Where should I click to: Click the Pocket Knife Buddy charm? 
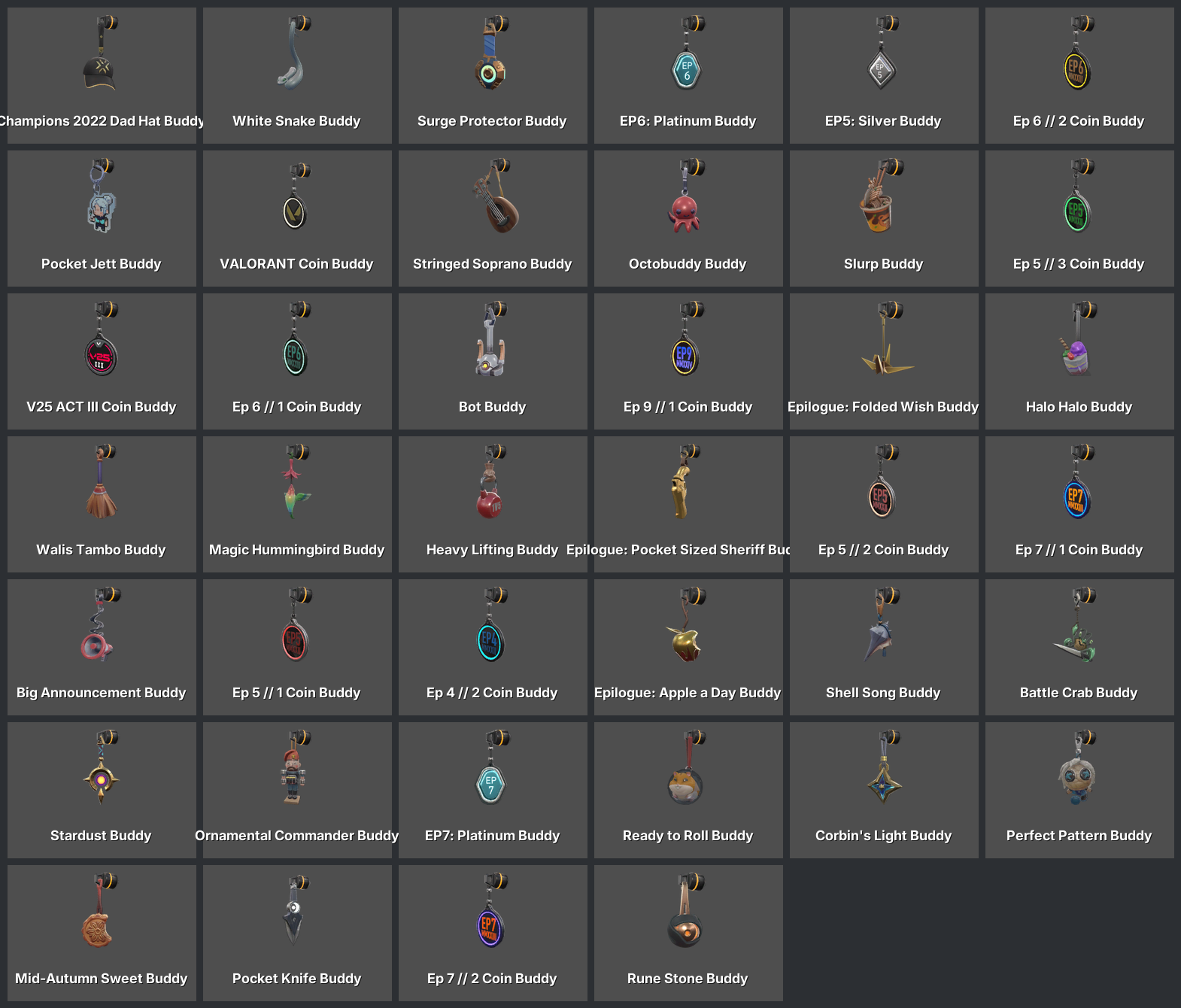296,910
